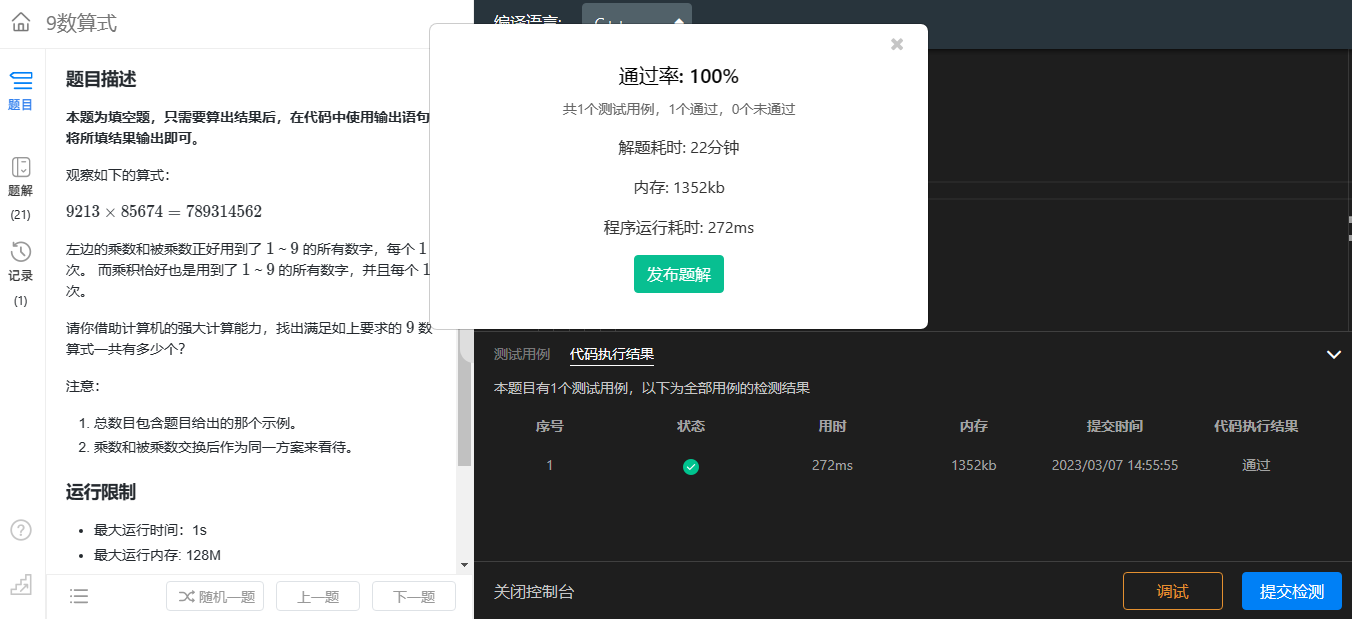This screenshot has width=1352, height=619.
Task: Click the 最大运行内存: 128M item
Action: 157,555
